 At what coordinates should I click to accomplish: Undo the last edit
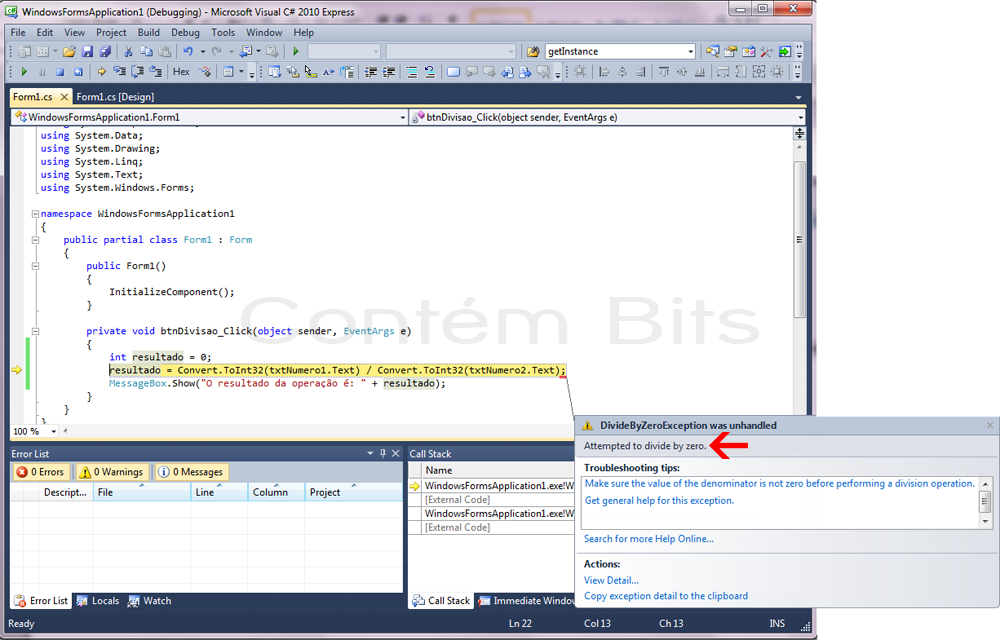click(188, 52)
